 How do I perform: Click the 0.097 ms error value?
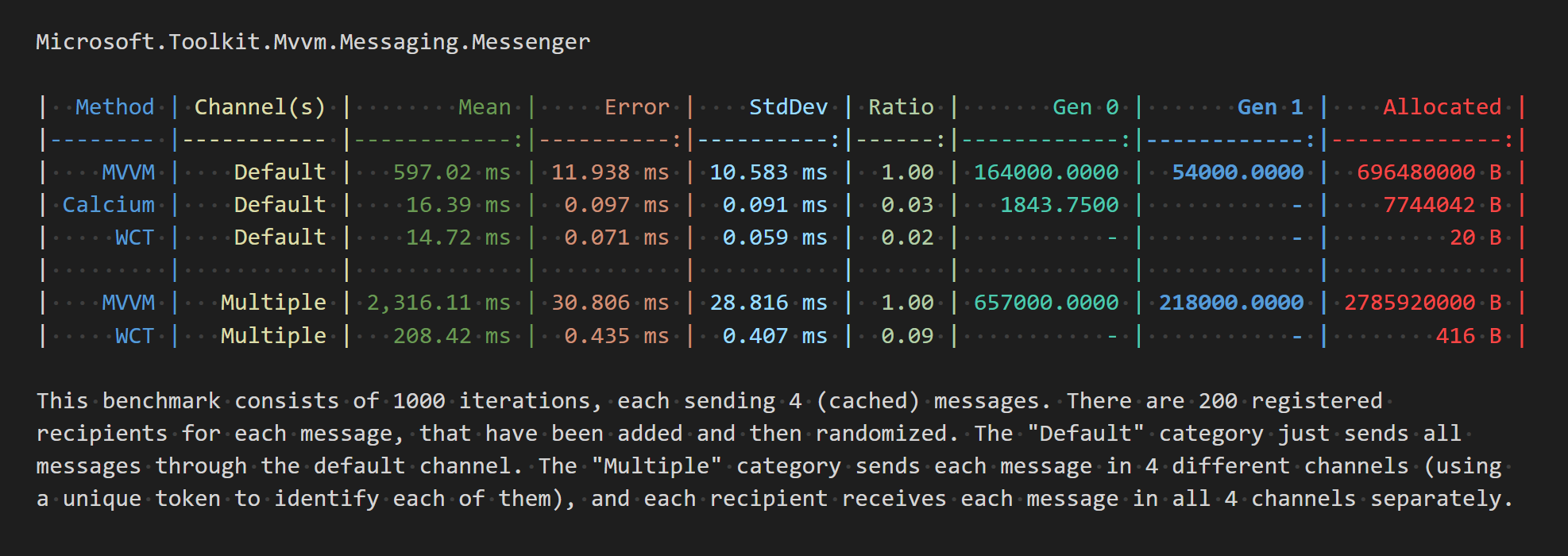click(x=617, y=205)
